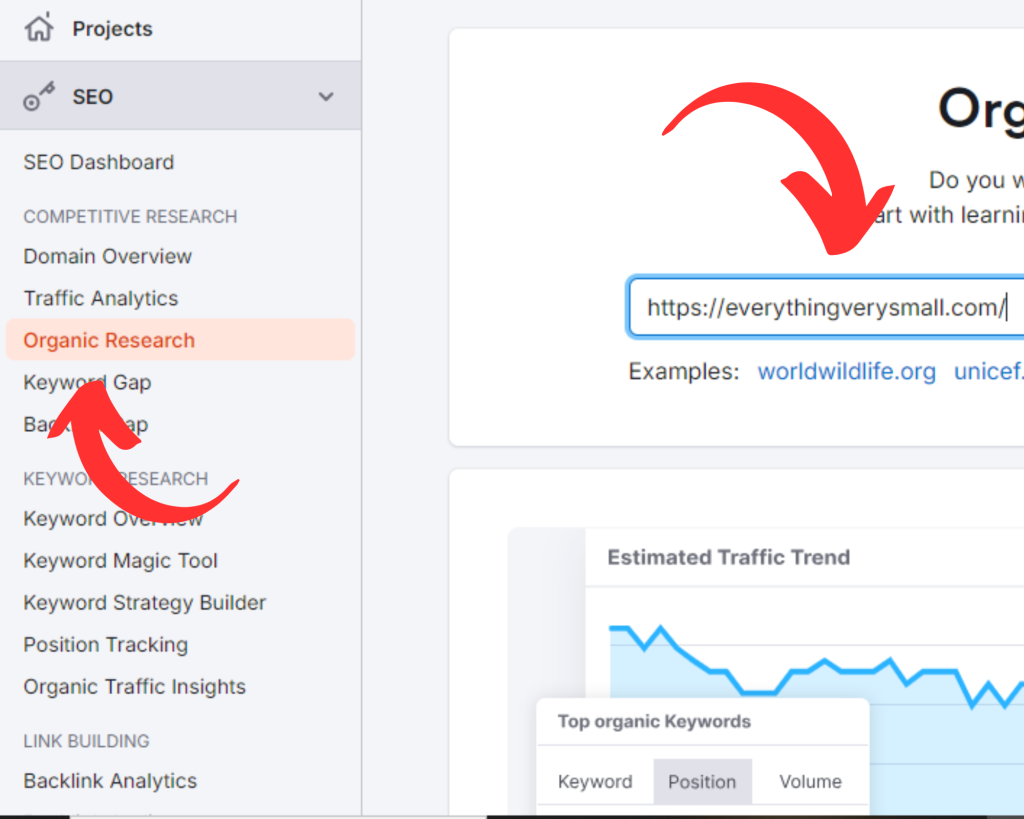
Task: Select the Keyword column header
Action: click(x=595, y=782)
